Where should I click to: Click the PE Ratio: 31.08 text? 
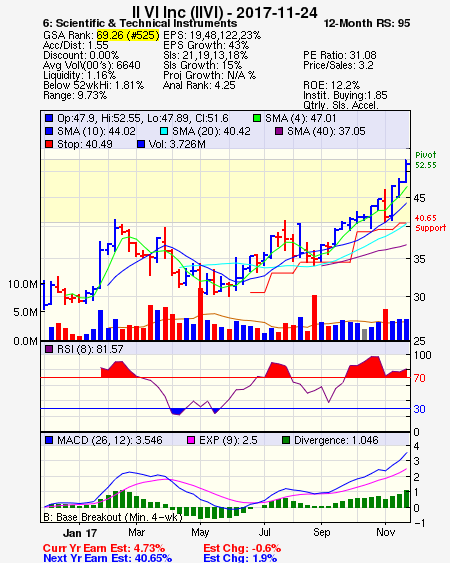[340, 55]
